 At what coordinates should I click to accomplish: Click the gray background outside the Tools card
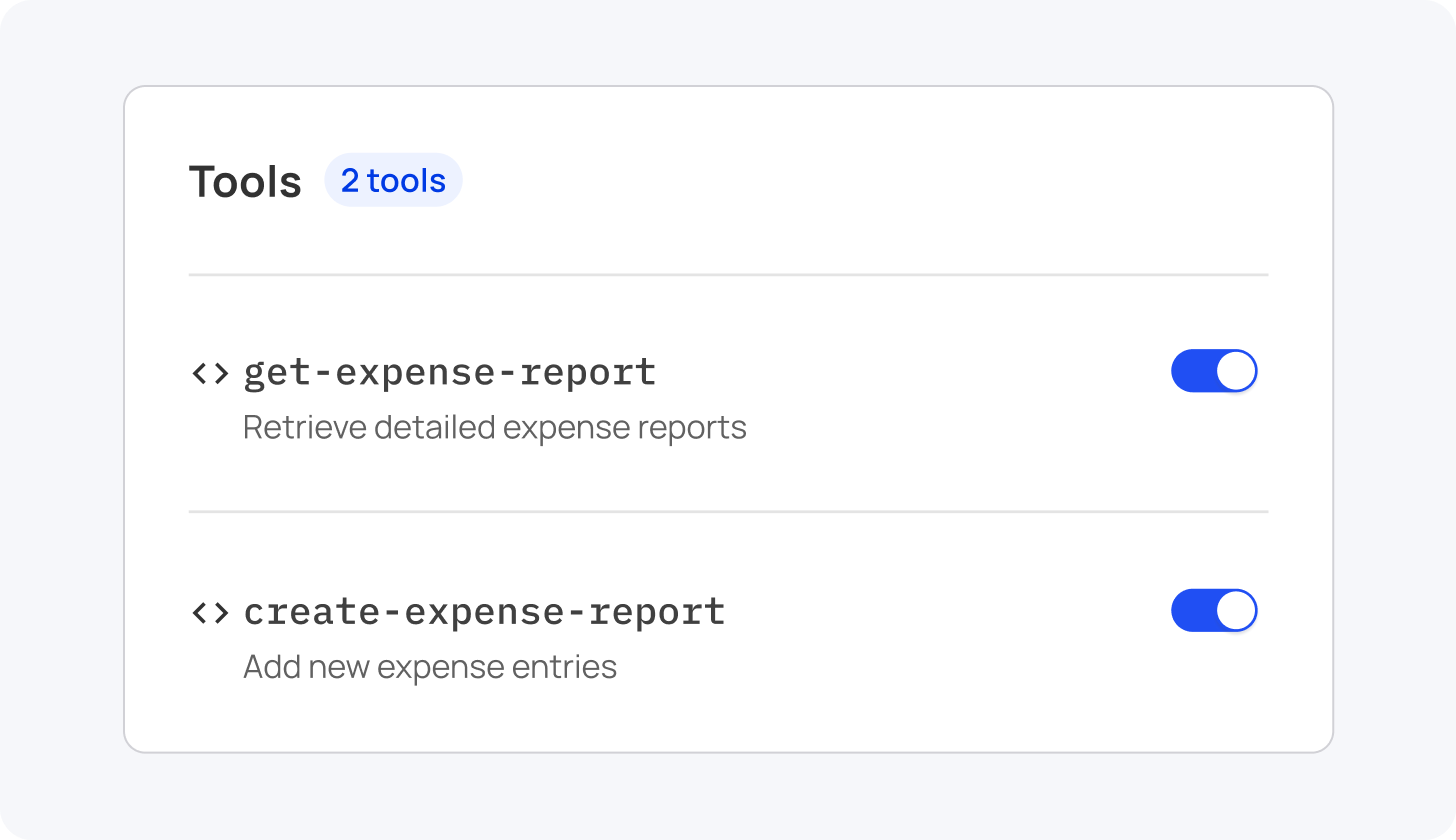(x=60, y=420)
